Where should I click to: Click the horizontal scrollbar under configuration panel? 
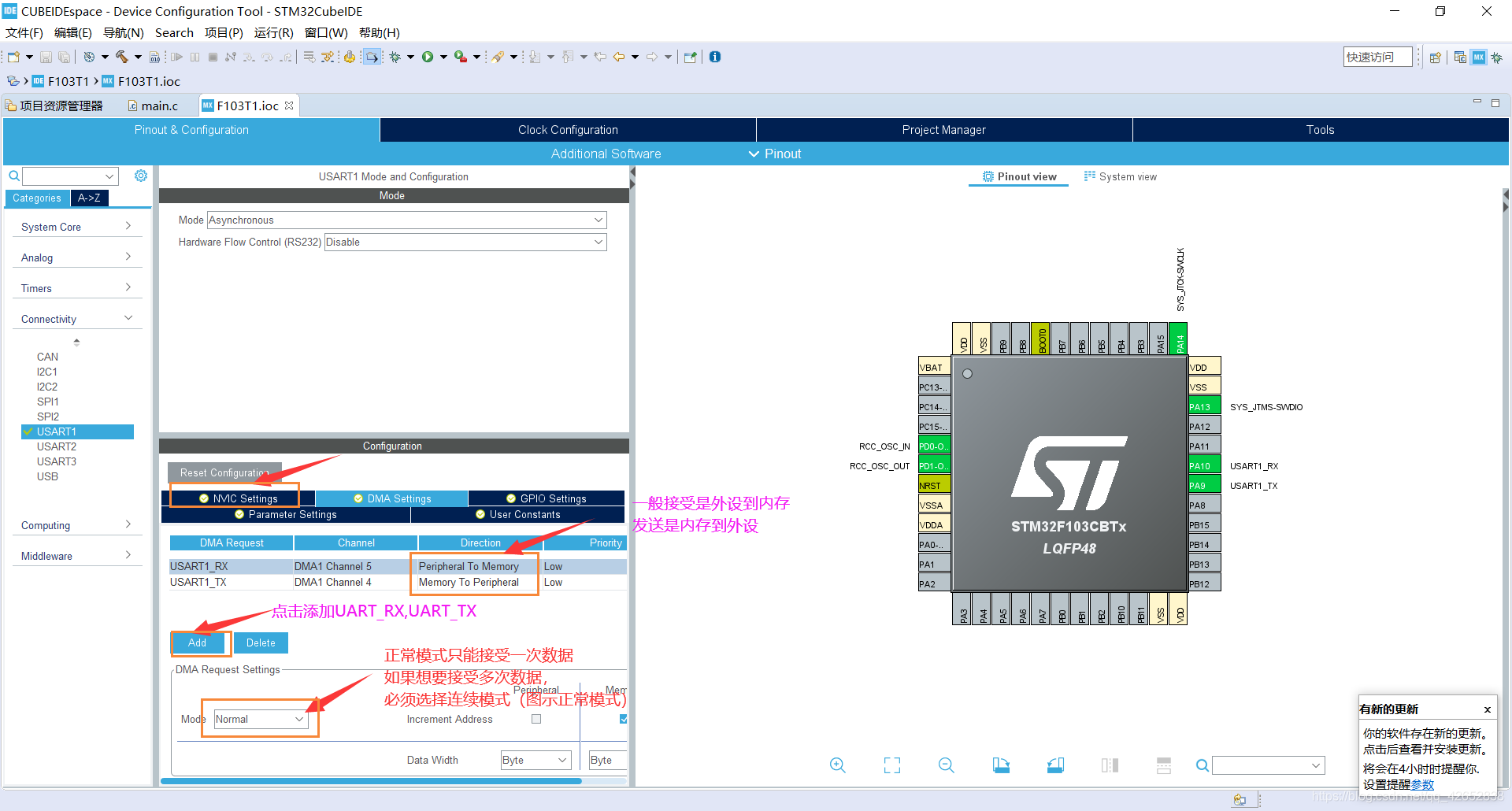coord(371,781)
